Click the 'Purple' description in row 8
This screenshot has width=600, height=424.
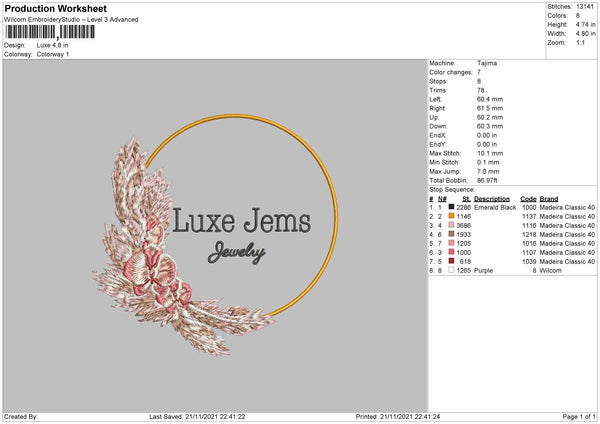tap(483, 271)
